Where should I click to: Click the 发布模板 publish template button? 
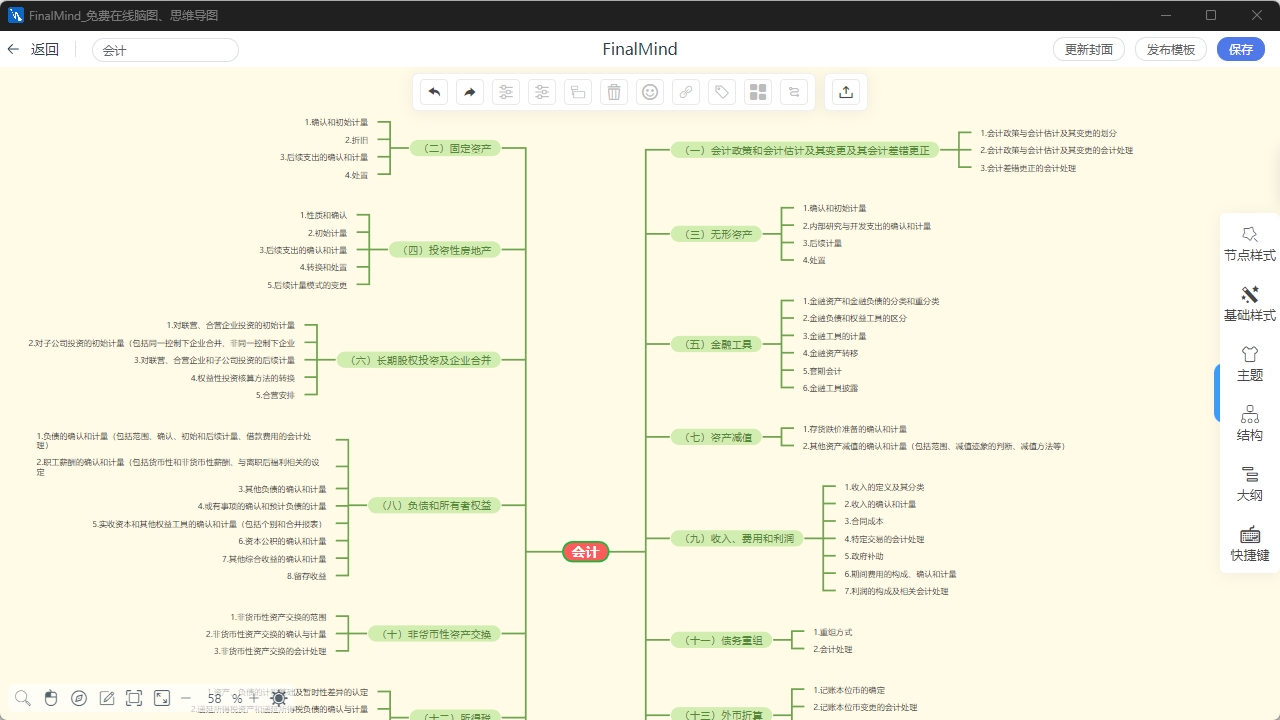[1170, 48]
